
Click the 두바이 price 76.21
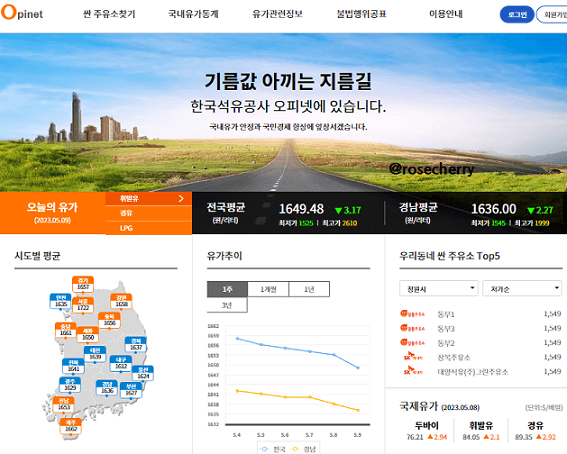(x=415, y=437)
